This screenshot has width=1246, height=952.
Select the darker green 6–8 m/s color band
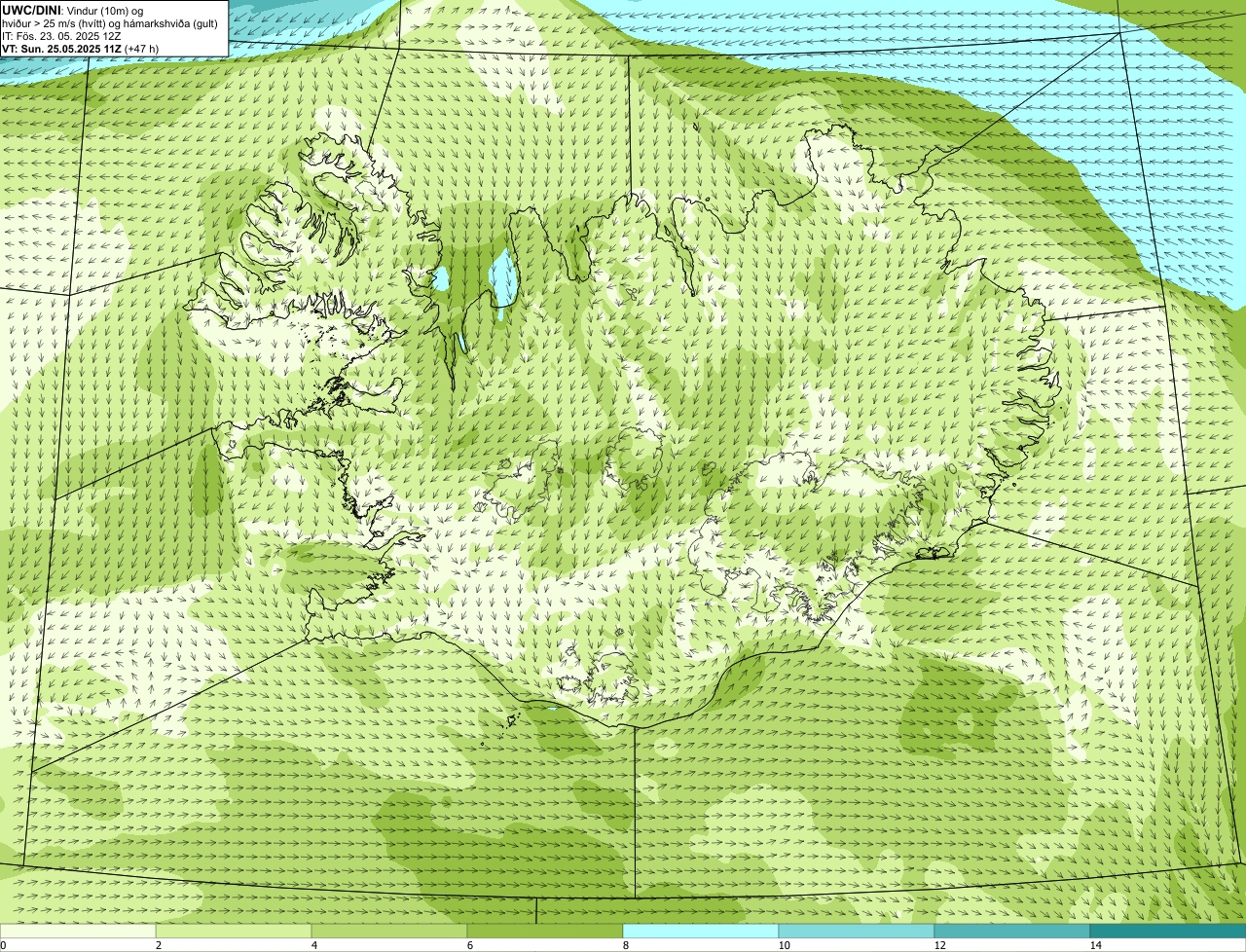(x=545, y=931)
